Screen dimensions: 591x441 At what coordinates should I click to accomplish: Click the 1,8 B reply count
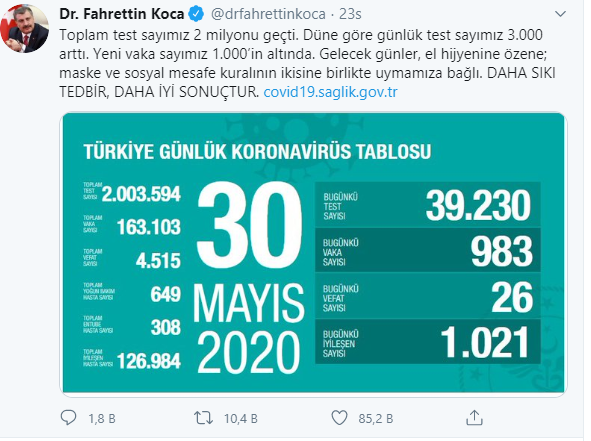pyautogui.click(x=102, y=419)
